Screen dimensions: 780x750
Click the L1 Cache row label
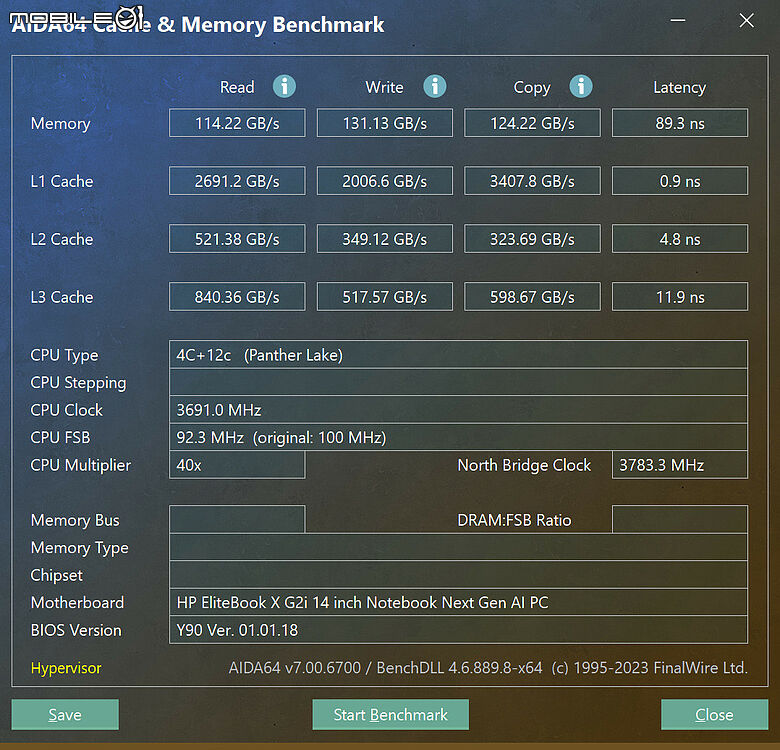click(x=62, y=181)
